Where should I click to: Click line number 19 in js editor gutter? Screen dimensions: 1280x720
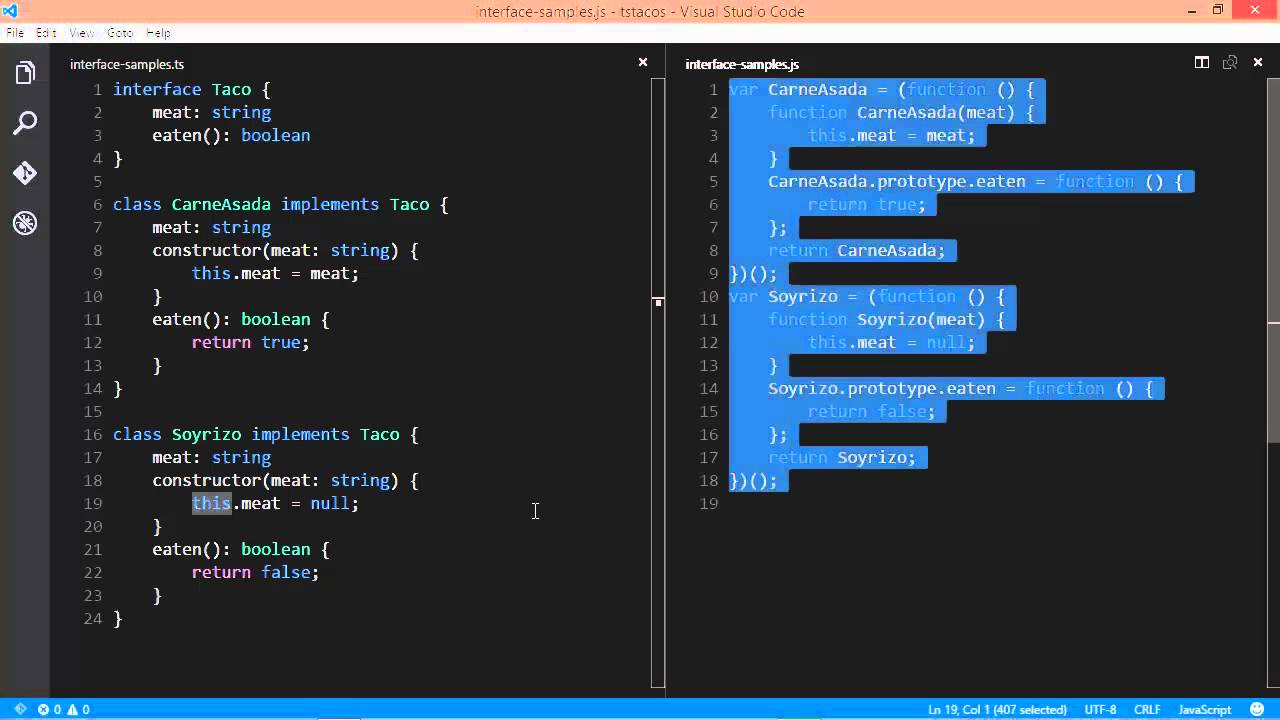click(x=709, y=503)
